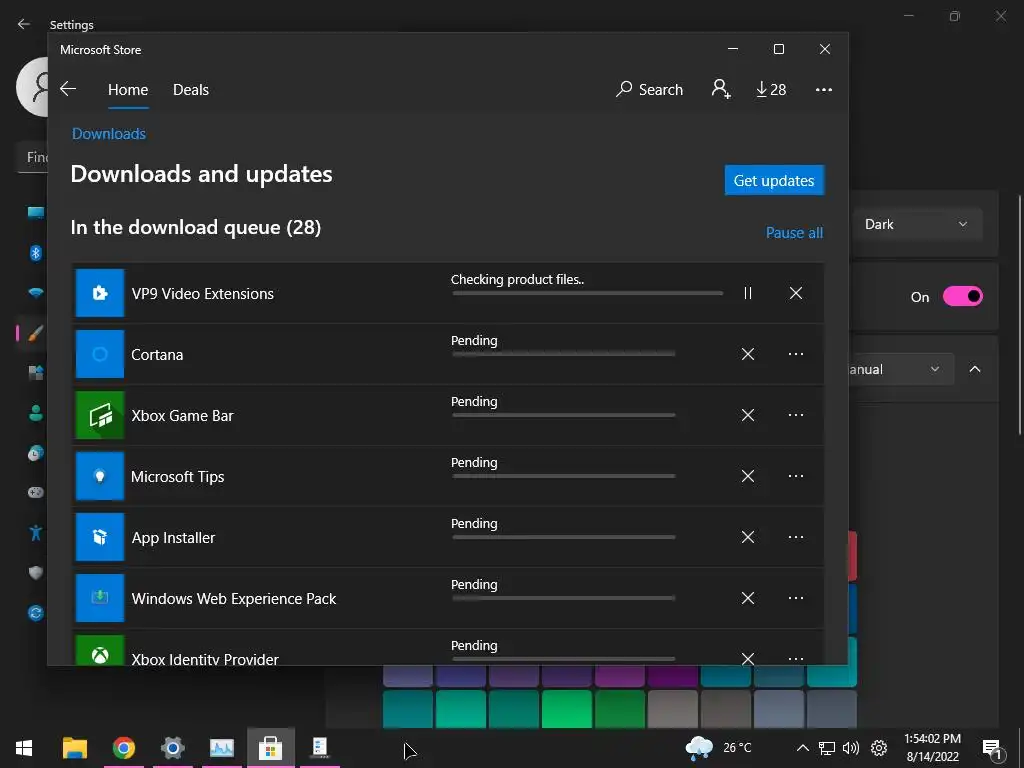
Task: Pick the bright green accent color swatch
Action: point(567,709)
